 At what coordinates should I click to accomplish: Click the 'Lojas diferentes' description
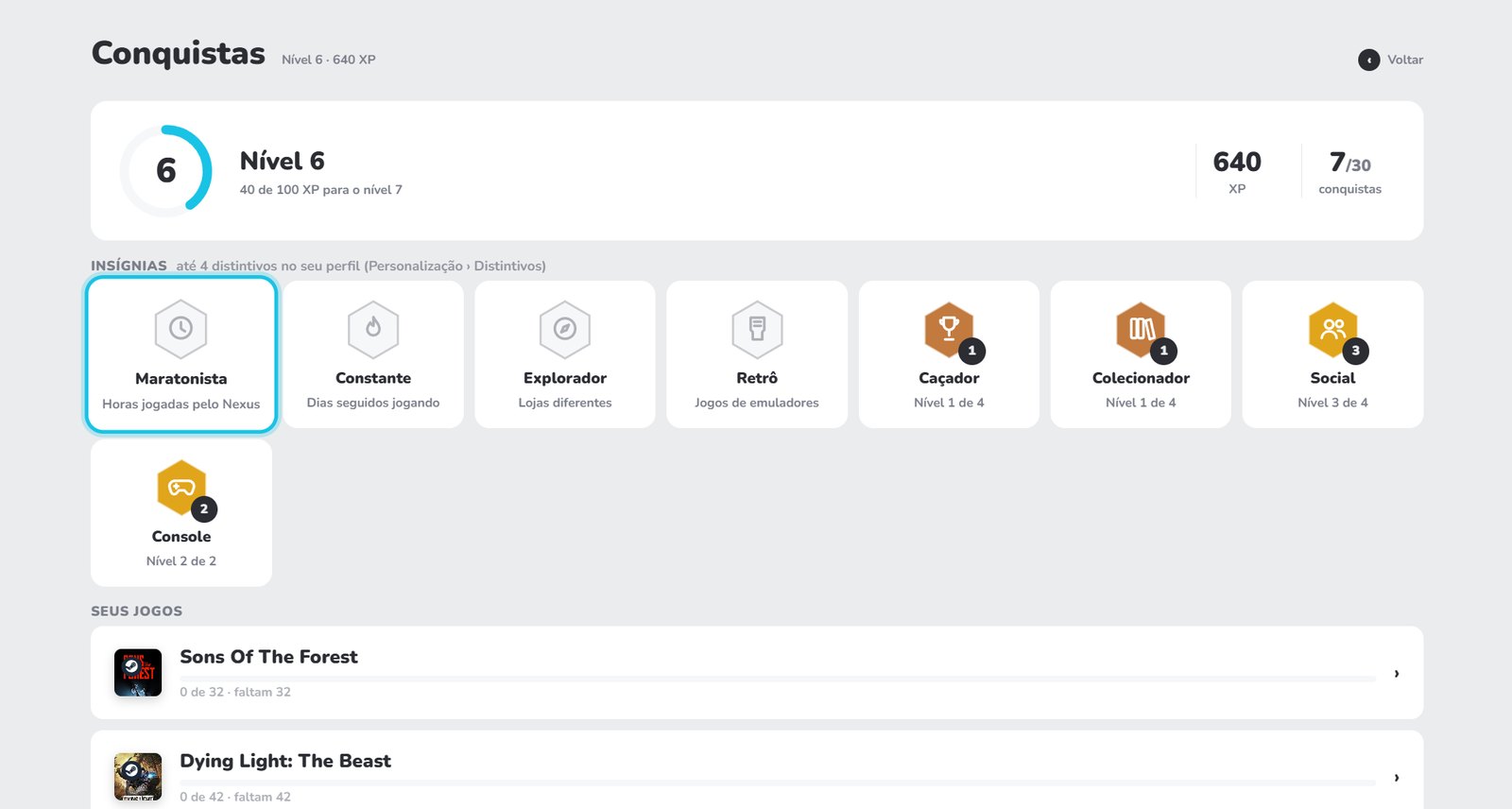tap(565, 403)
